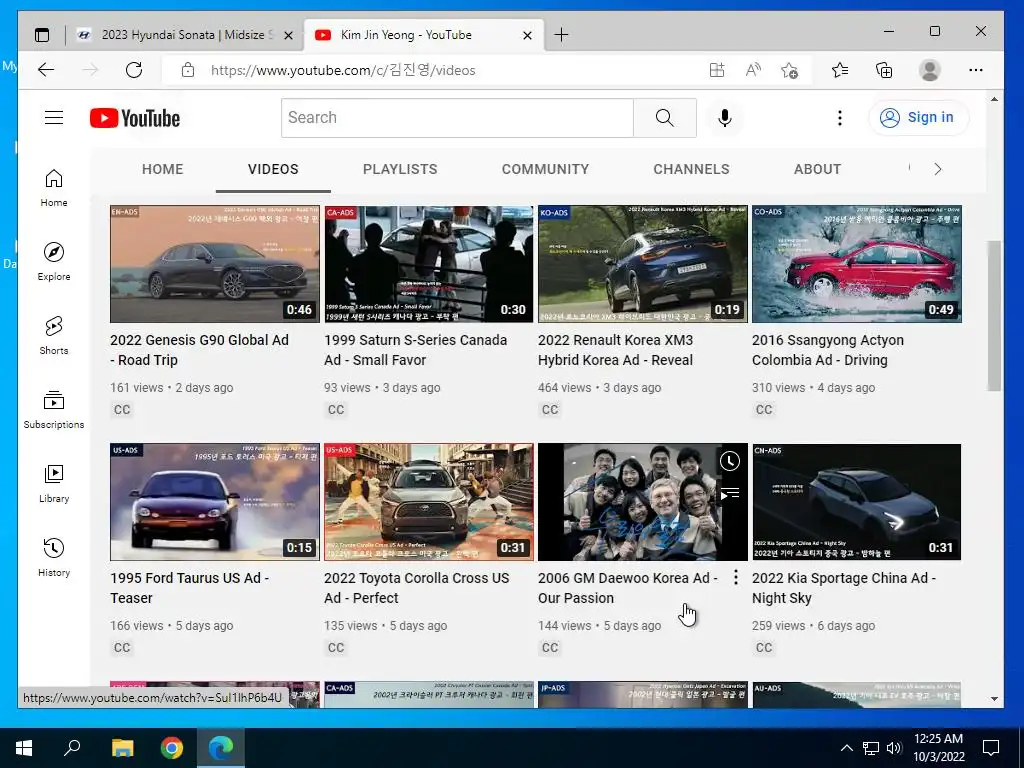Open Library in the sidebar
The width and height of the screenshot is (1024, 768).
pos(54,483)
